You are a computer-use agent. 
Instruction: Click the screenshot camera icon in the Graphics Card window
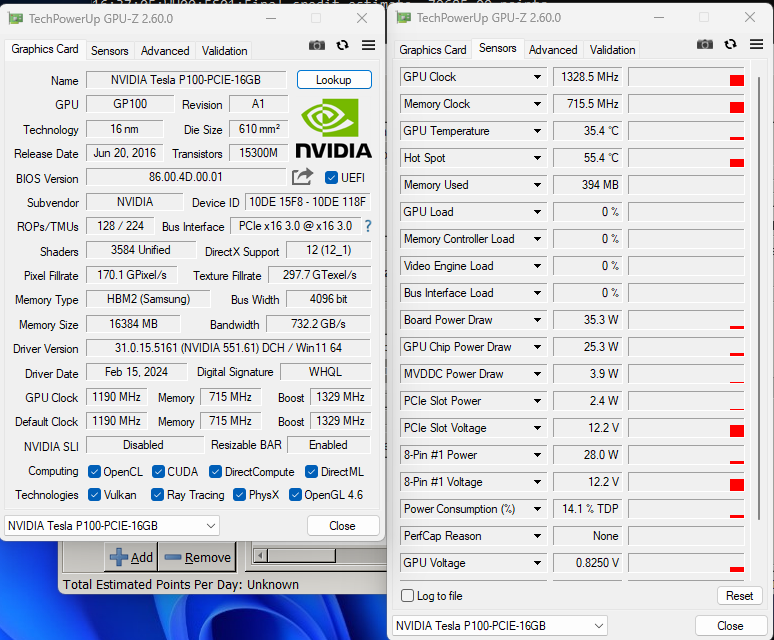point(317,45)
